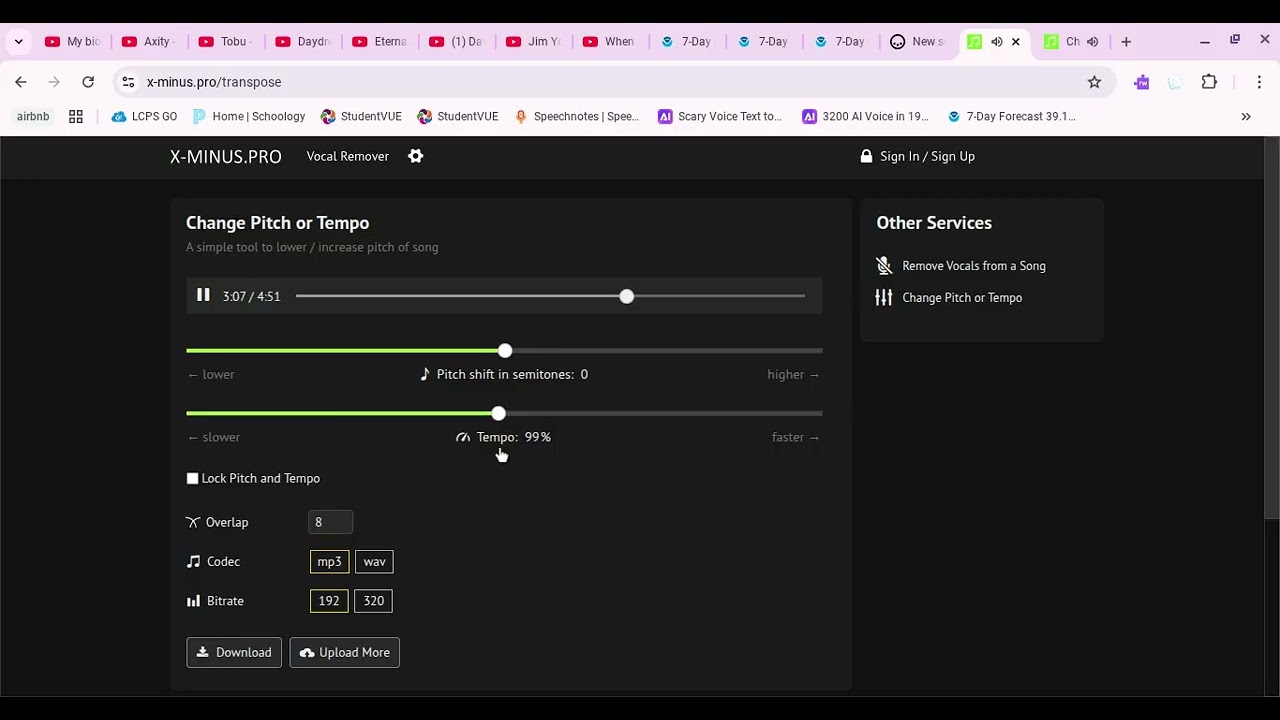This screenshot has width=1280, height=720.
Task: Click the Bitrate bars icon
Action: 194,601
